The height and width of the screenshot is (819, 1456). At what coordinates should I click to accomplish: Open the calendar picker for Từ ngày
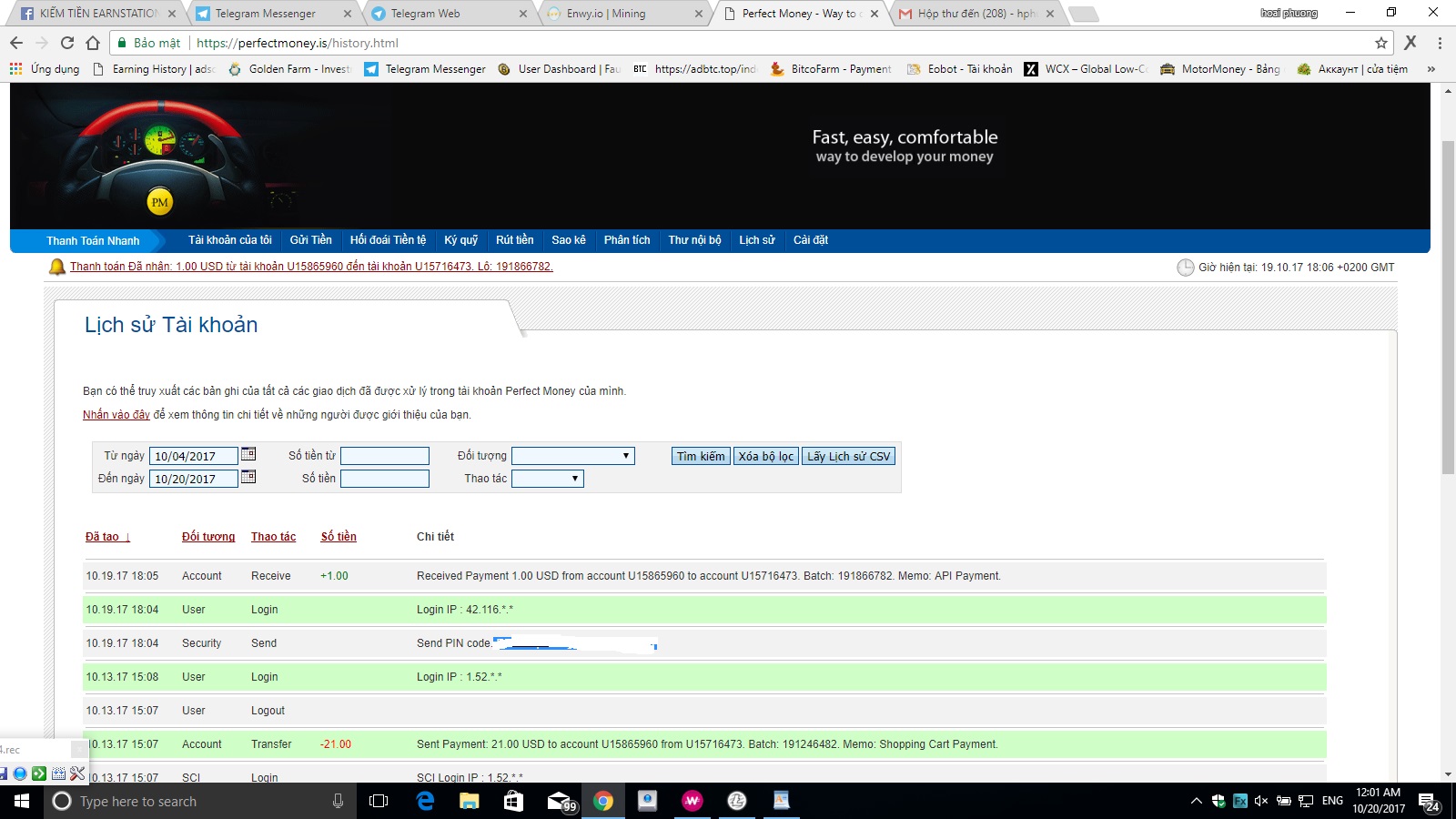coord(248,454)
